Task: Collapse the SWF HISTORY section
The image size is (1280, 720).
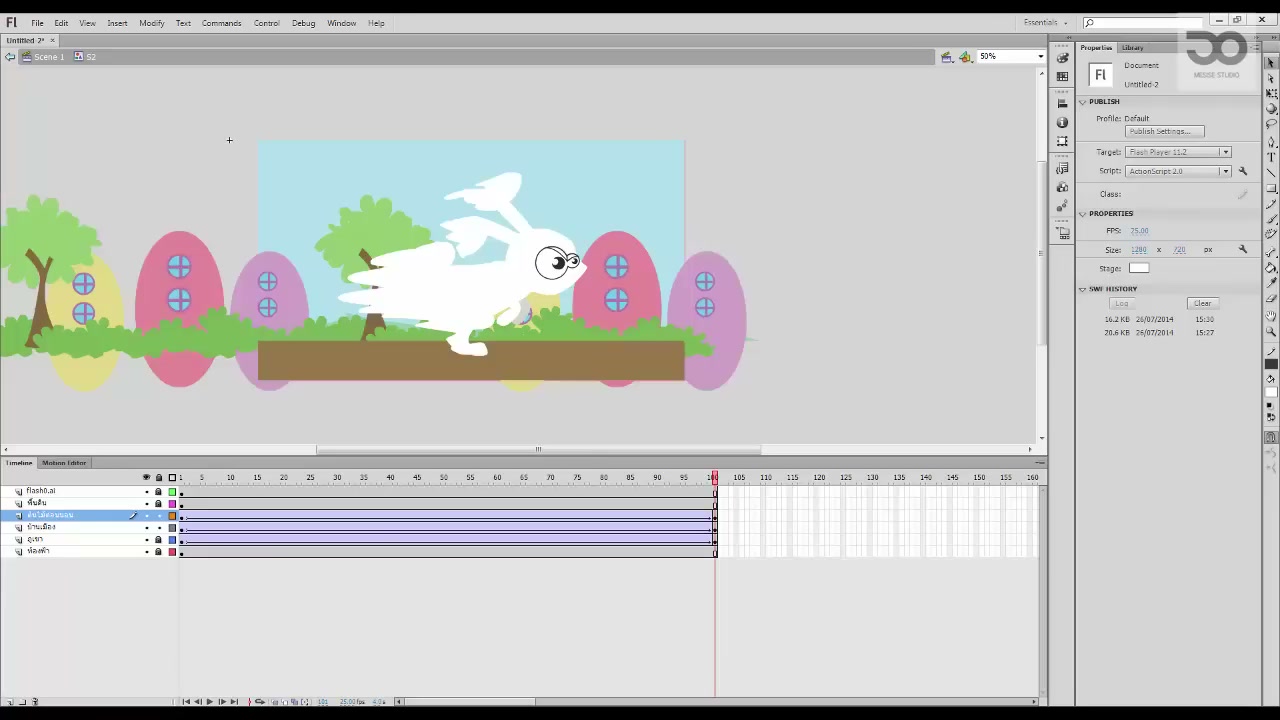Action: 1082,289
